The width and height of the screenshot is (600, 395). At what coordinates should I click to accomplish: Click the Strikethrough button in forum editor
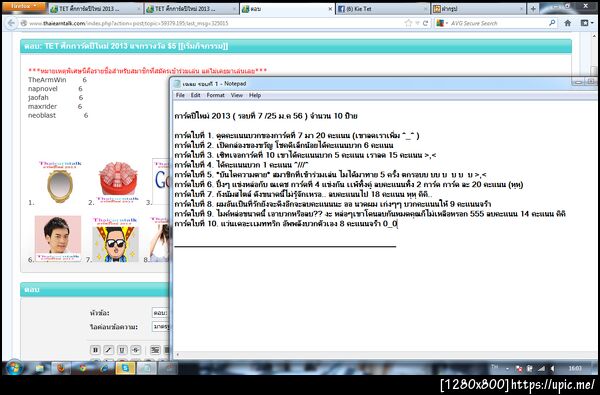point(135,350)
